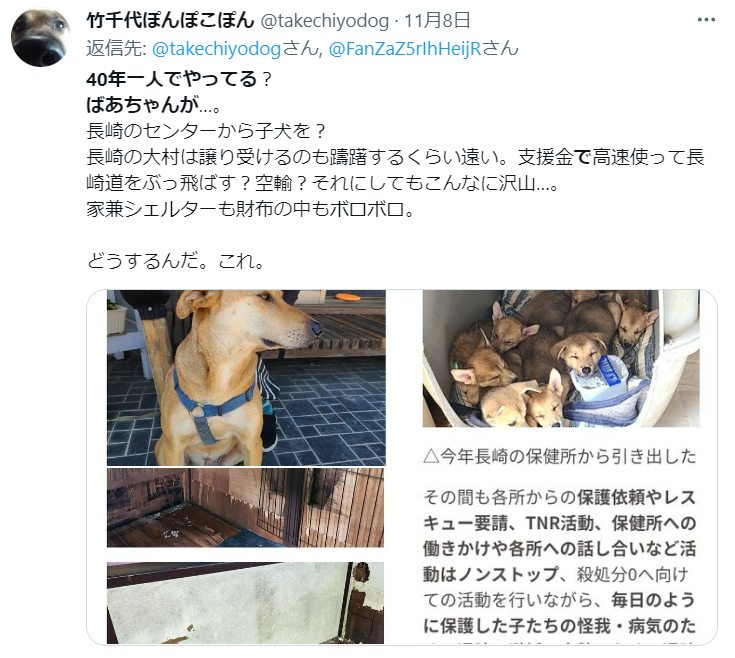The image size is (735, 658).
Task: Open the tweet's three-dot more menu
Action: click(x=706, y=20)
